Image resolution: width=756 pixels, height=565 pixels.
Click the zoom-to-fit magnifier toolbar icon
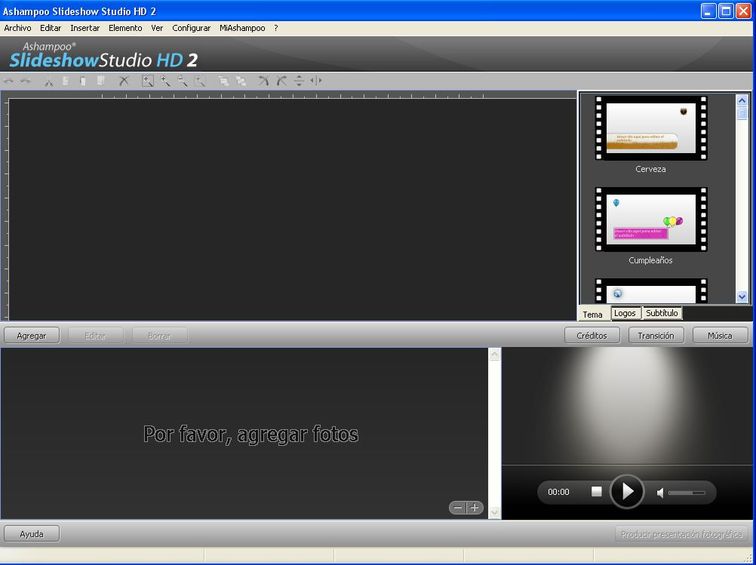pos(148,81)
